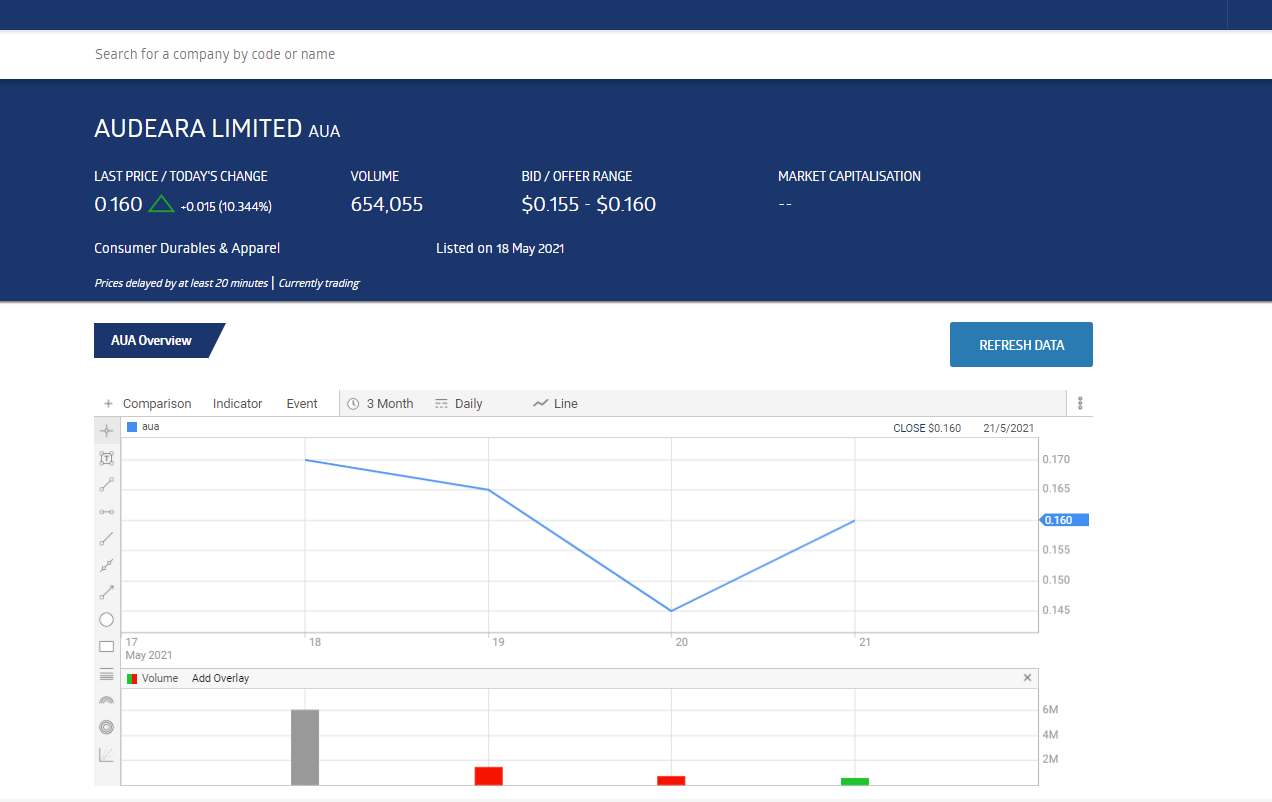Select the crosshair cursor tool
The height and width of the screenshot is (802, 1272).
click(107, 430)
